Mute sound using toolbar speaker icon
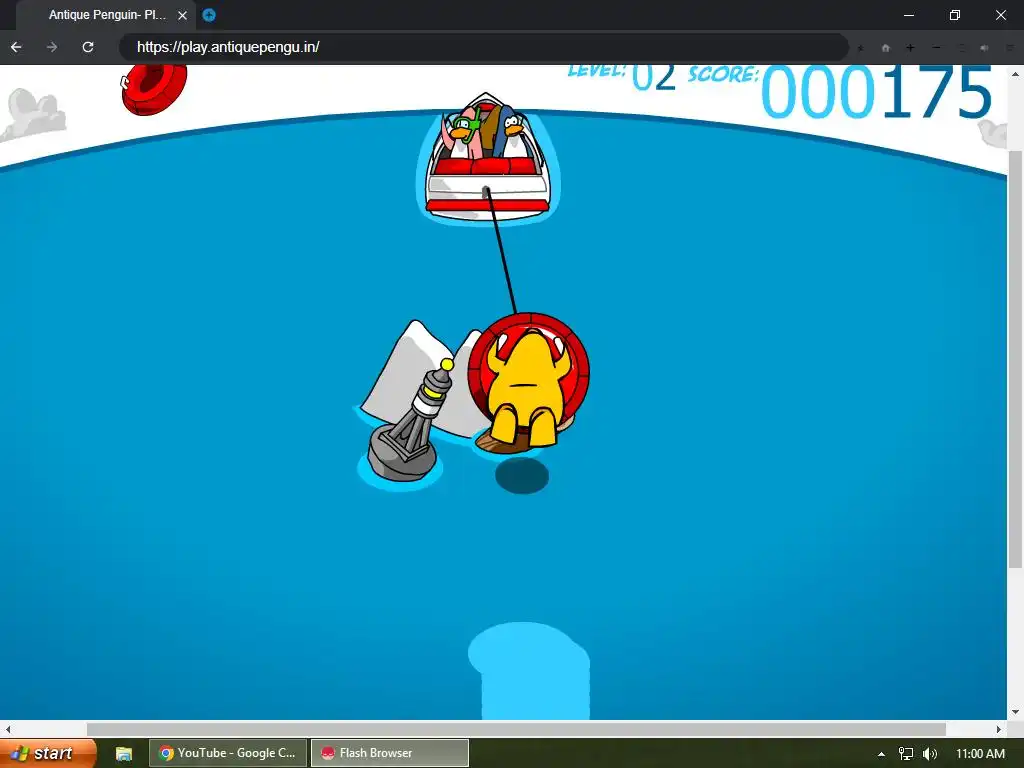 click(985, 48)
